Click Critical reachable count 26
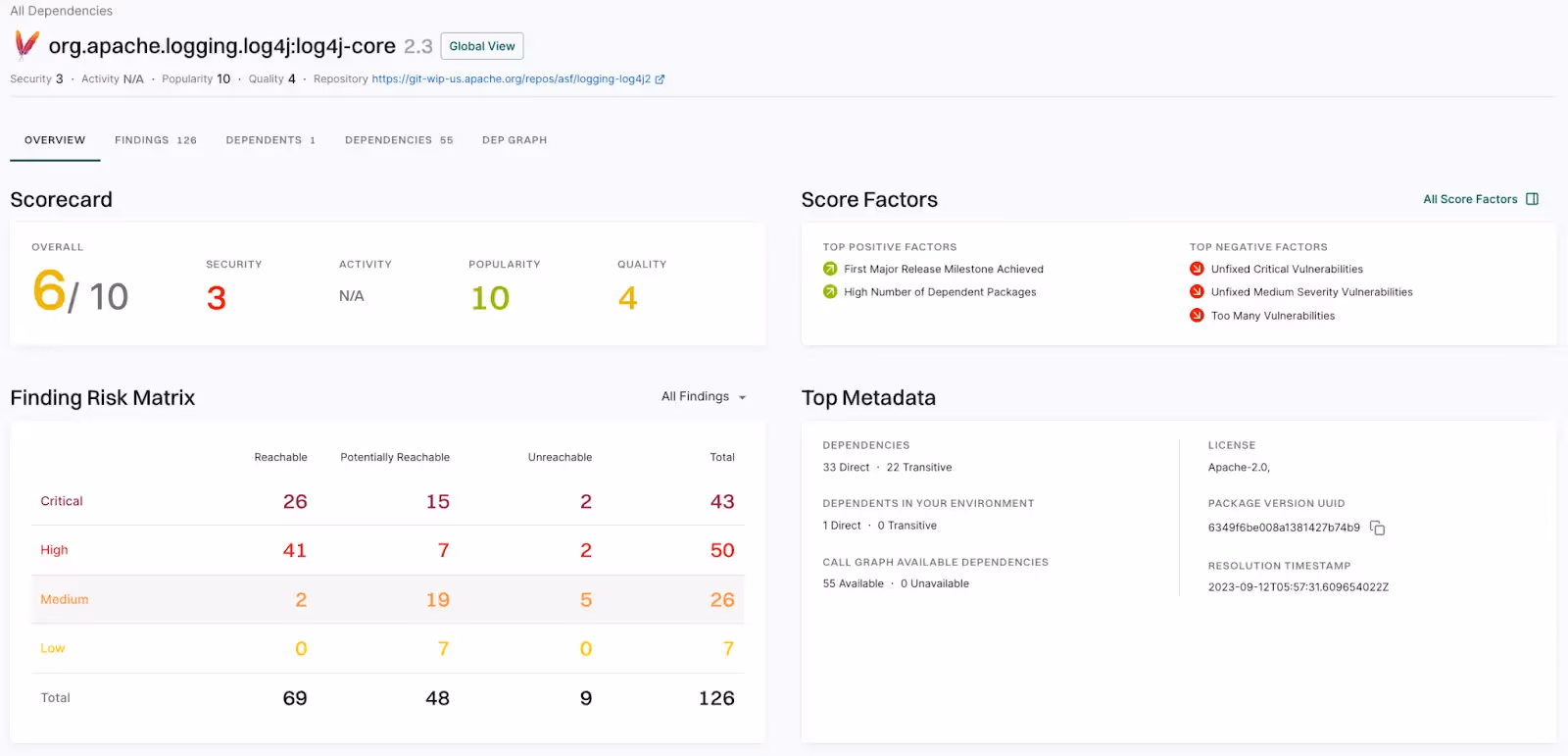The height and width of the screenshot is (756, 1568). pos(295,501)
